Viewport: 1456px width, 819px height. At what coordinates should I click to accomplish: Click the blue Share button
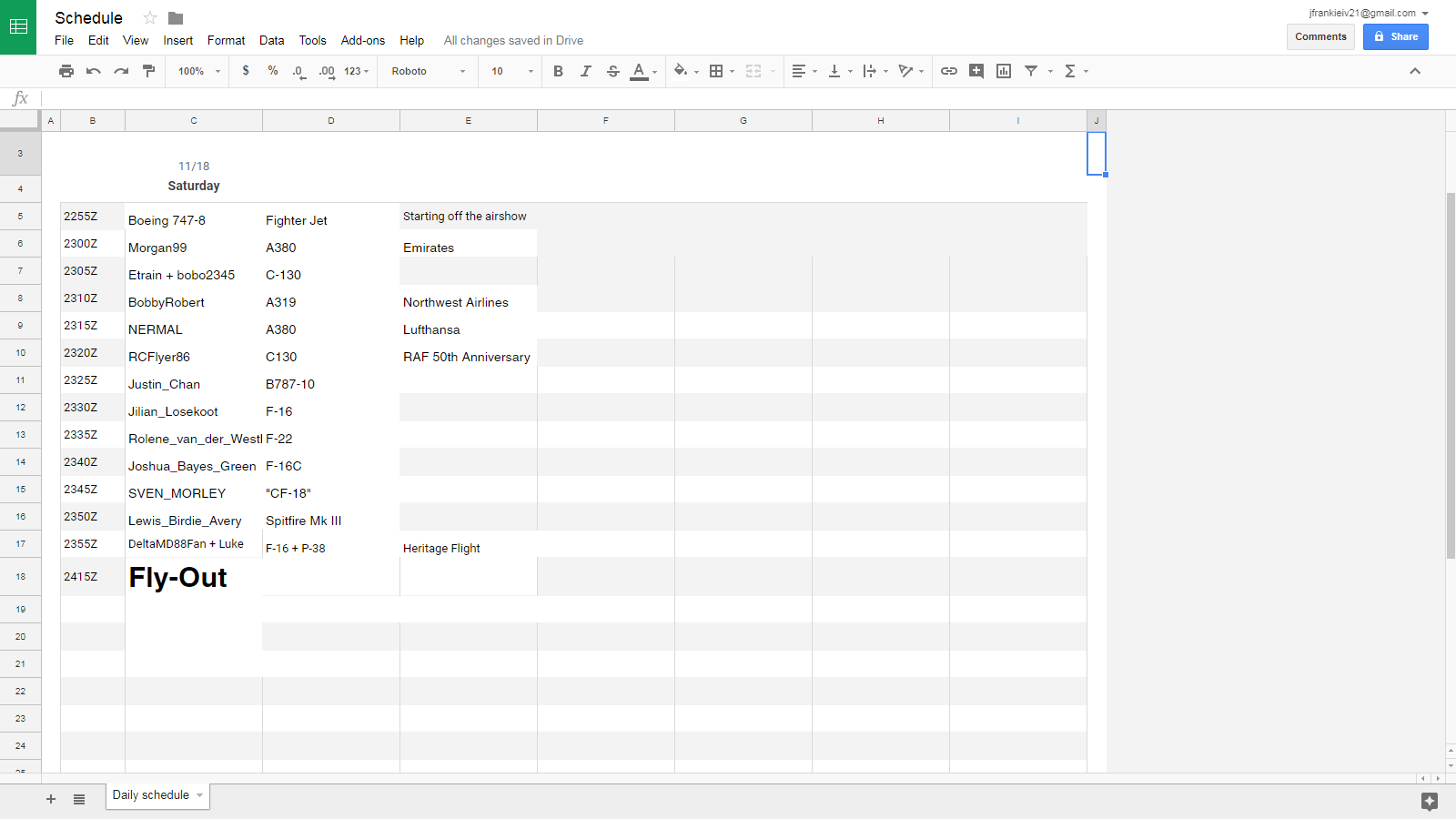pyautogui.click(x=1396, y=36)
